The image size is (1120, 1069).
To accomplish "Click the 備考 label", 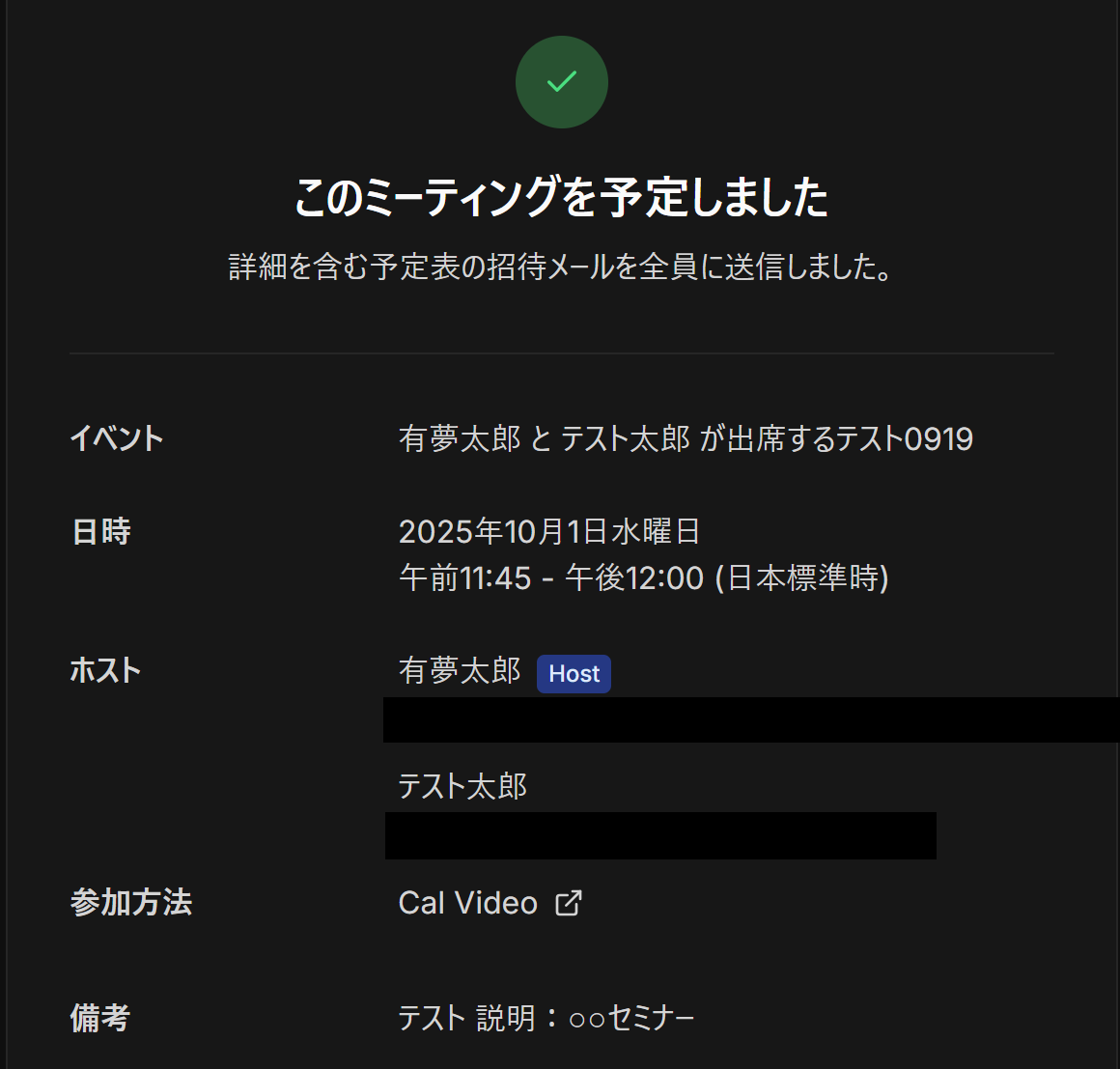I will pos(99,1018).
